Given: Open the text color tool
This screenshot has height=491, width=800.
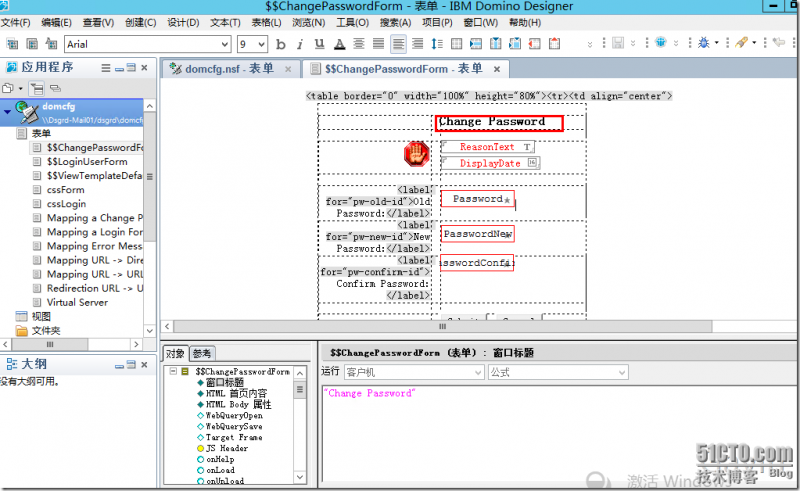Looking at the screenshot, I should pos(339,44).
